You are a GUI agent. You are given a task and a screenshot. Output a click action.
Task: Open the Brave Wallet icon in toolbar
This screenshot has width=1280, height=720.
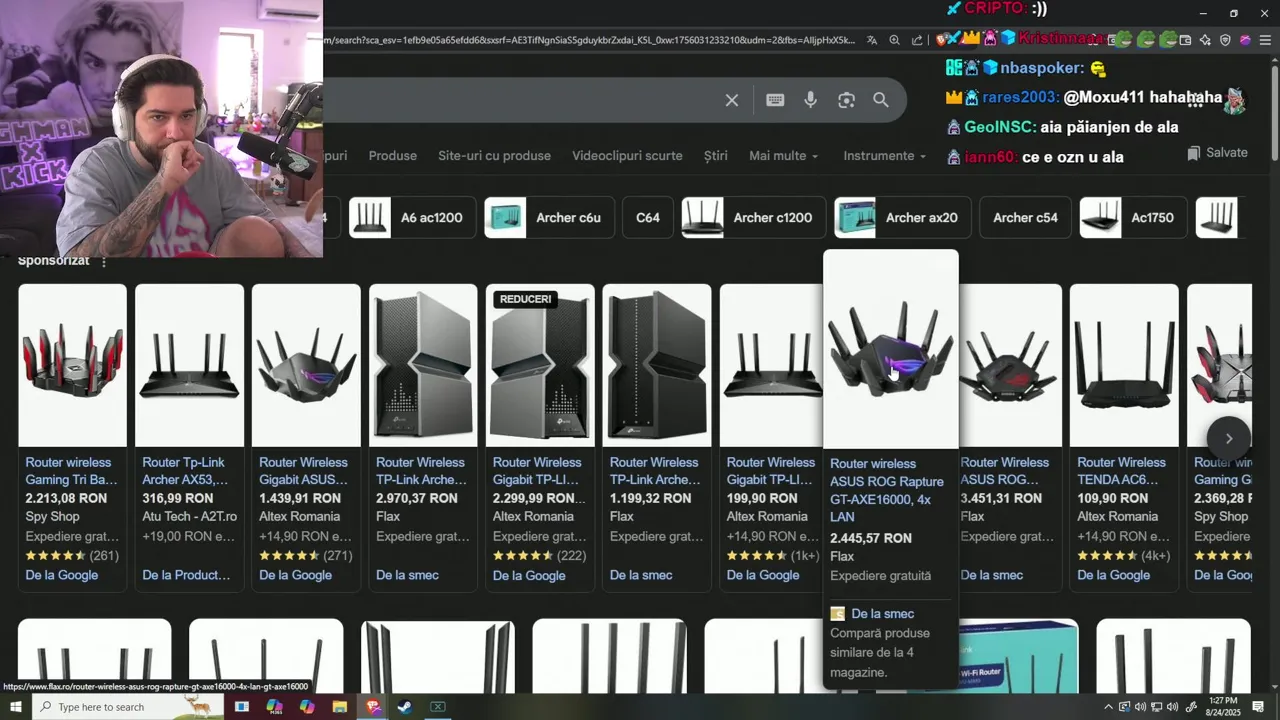1185,40
